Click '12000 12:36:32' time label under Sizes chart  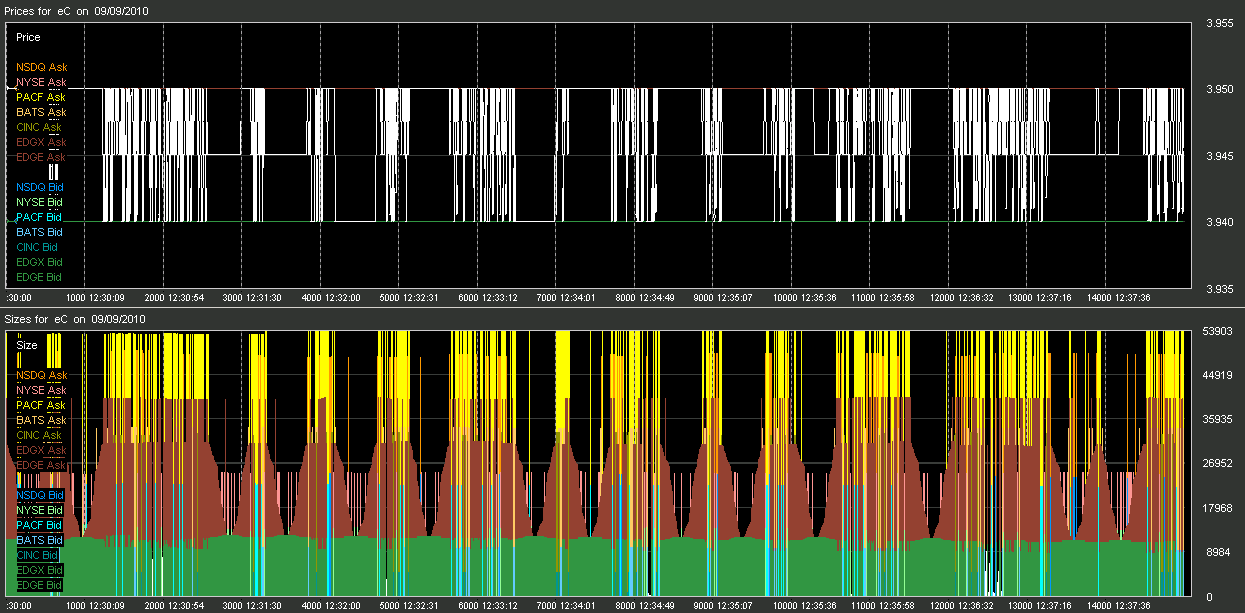[960, 606]
